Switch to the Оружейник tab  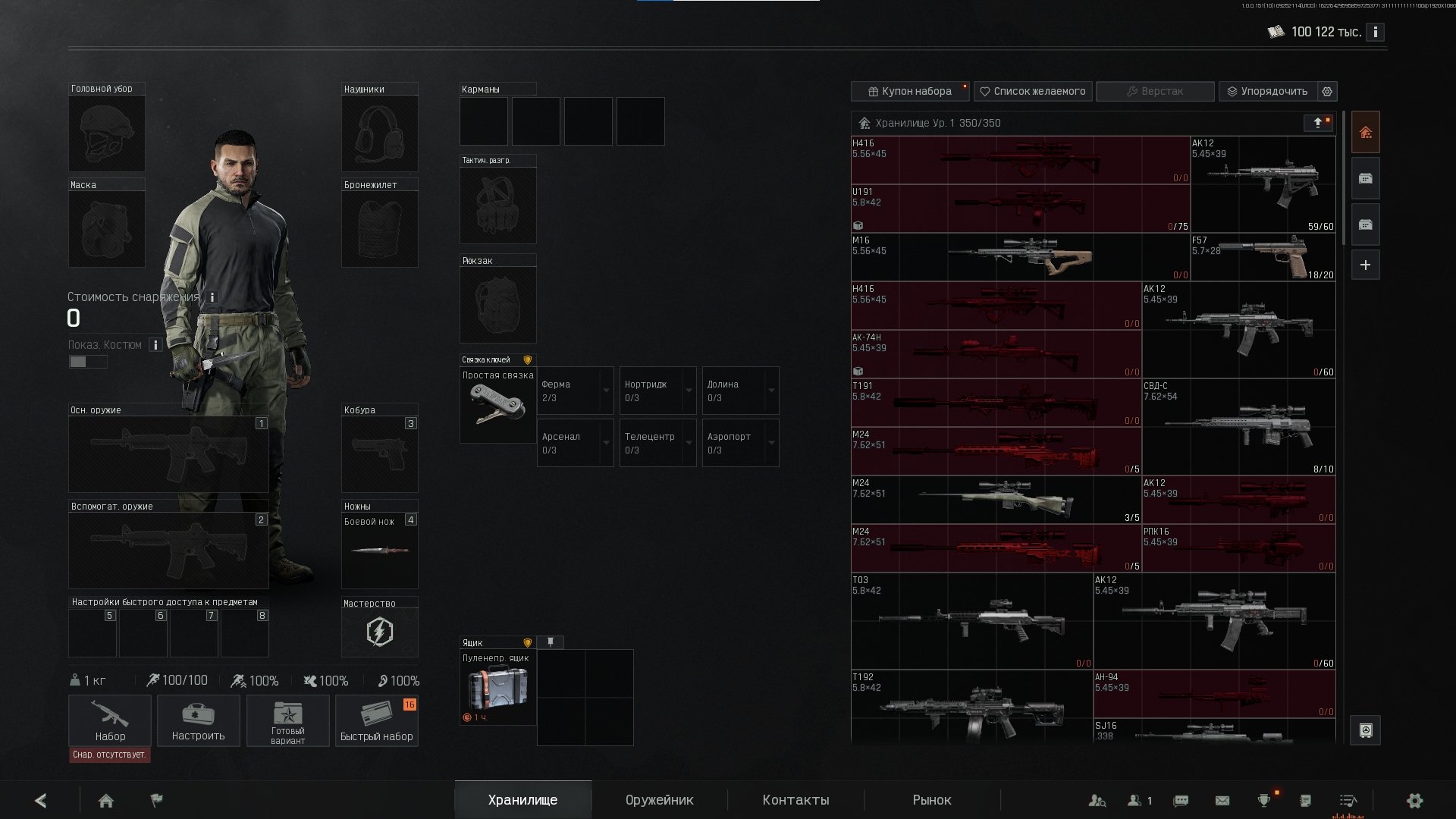pos(659,800)
